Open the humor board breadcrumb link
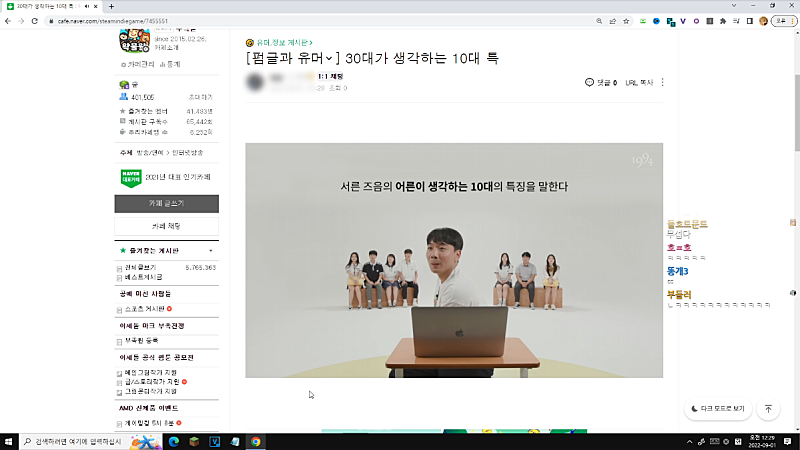The height and width of the screenshot is (450, 800). (284, 43)
